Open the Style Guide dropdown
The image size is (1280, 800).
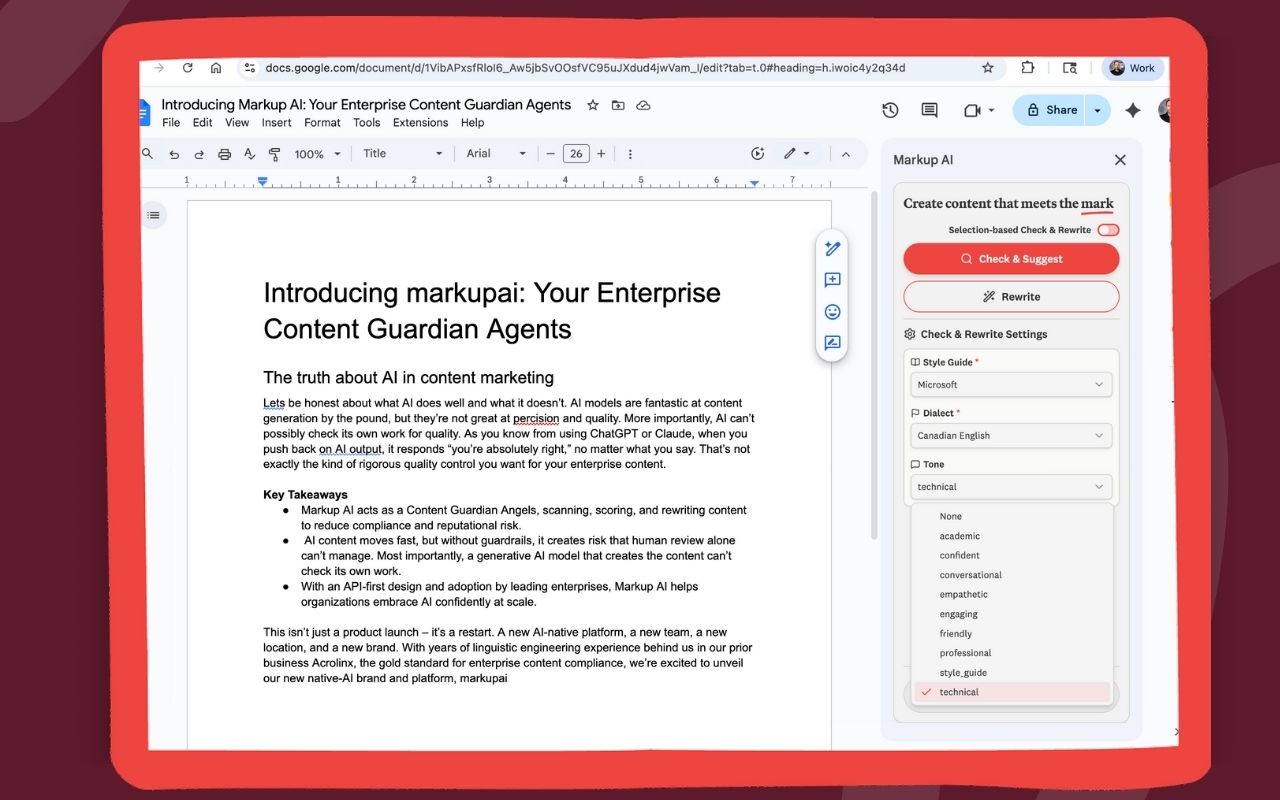pos(1010,385)
